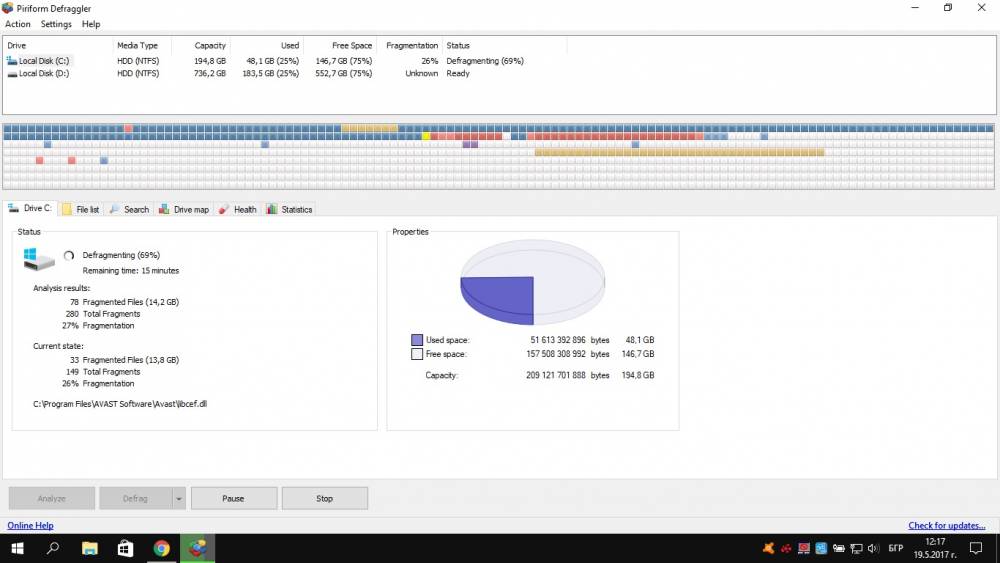The height and width of the screenshot is (563, 1000).
Task: Click Defraggler taskbar icon
Action: click(x=198, y=548)
